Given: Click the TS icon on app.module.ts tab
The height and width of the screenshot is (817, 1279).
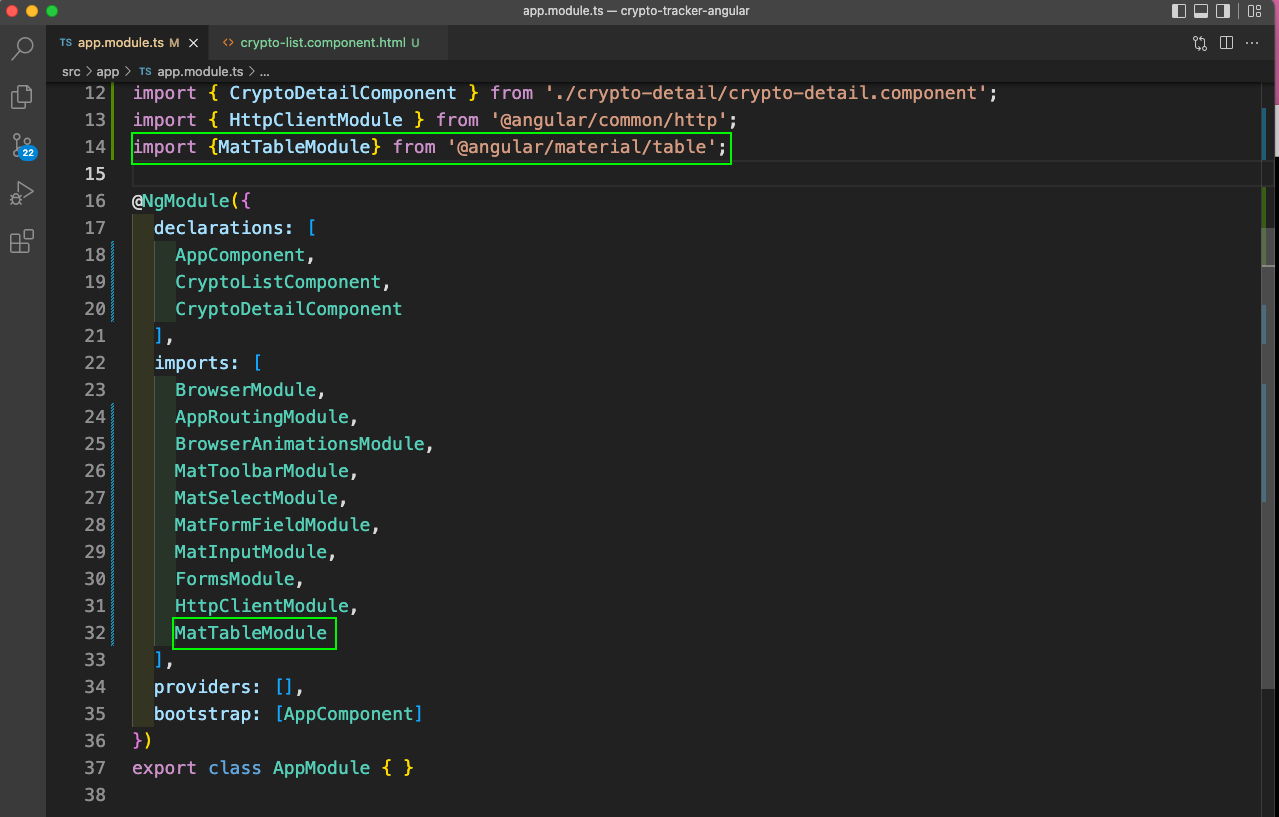Looking at the screenshot, I should tap(66, 43).
